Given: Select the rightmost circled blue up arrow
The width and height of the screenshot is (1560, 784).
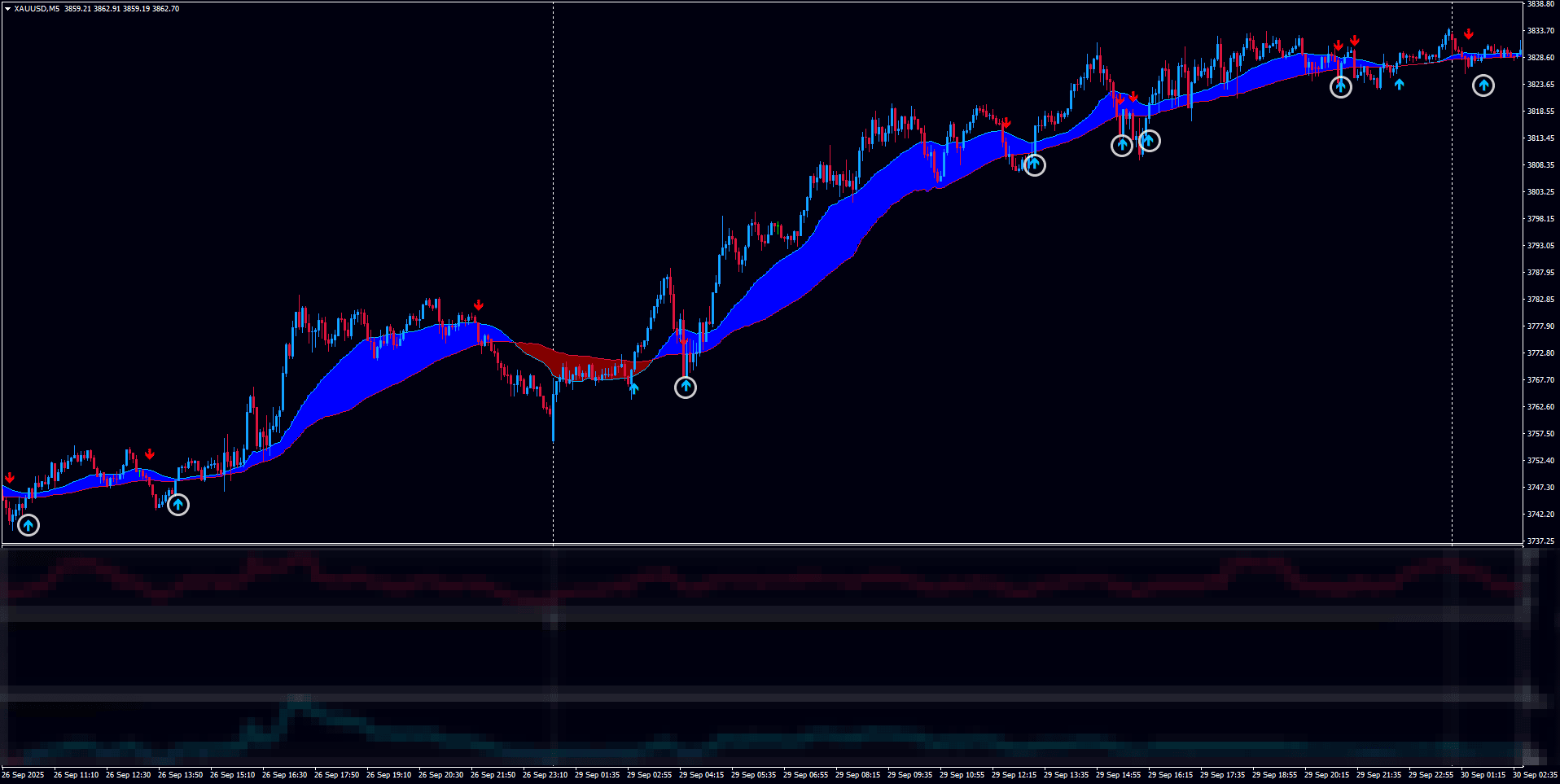Looking at the screenshot, I should pos(1483,85).
